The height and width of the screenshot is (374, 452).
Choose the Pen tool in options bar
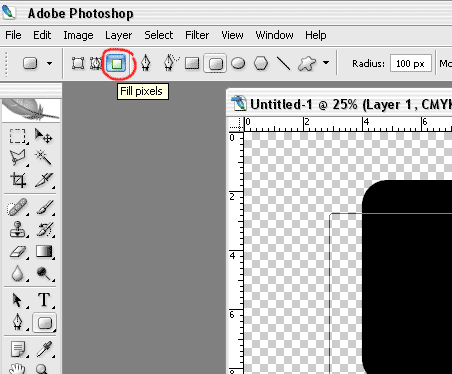(x=145, y=63)
